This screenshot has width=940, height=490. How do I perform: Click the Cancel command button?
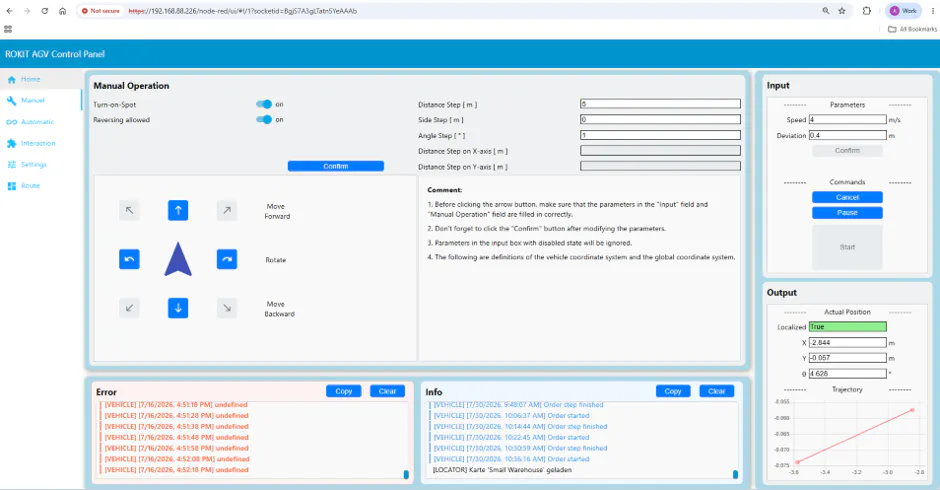tap(847, 197)
